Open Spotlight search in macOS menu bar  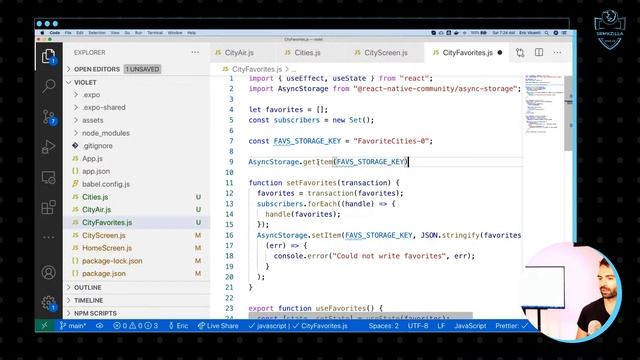[x=546, y=33]
